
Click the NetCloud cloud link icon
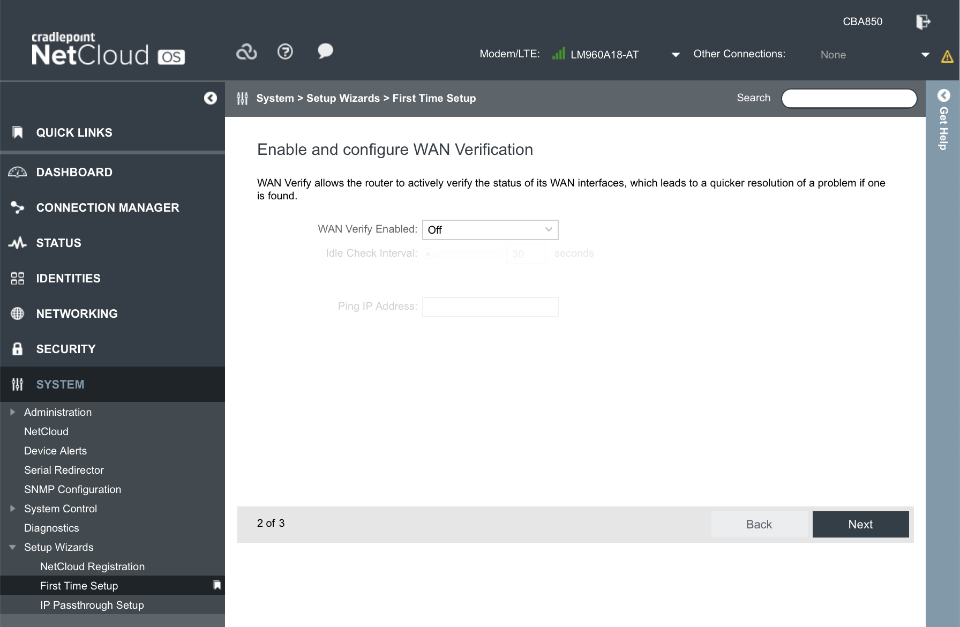[246, 52]
